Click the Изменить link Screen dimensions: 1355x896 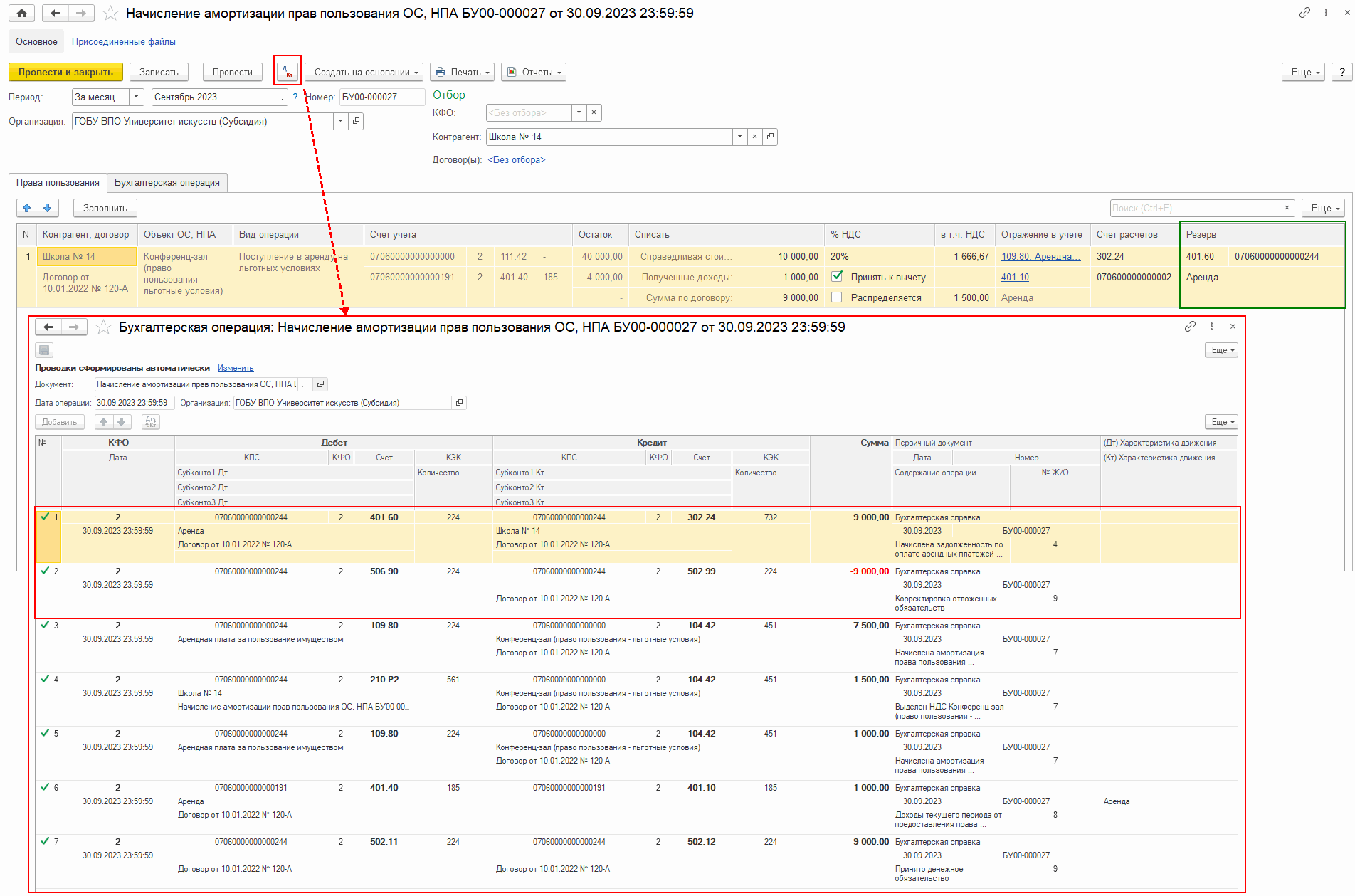point(236,368)
